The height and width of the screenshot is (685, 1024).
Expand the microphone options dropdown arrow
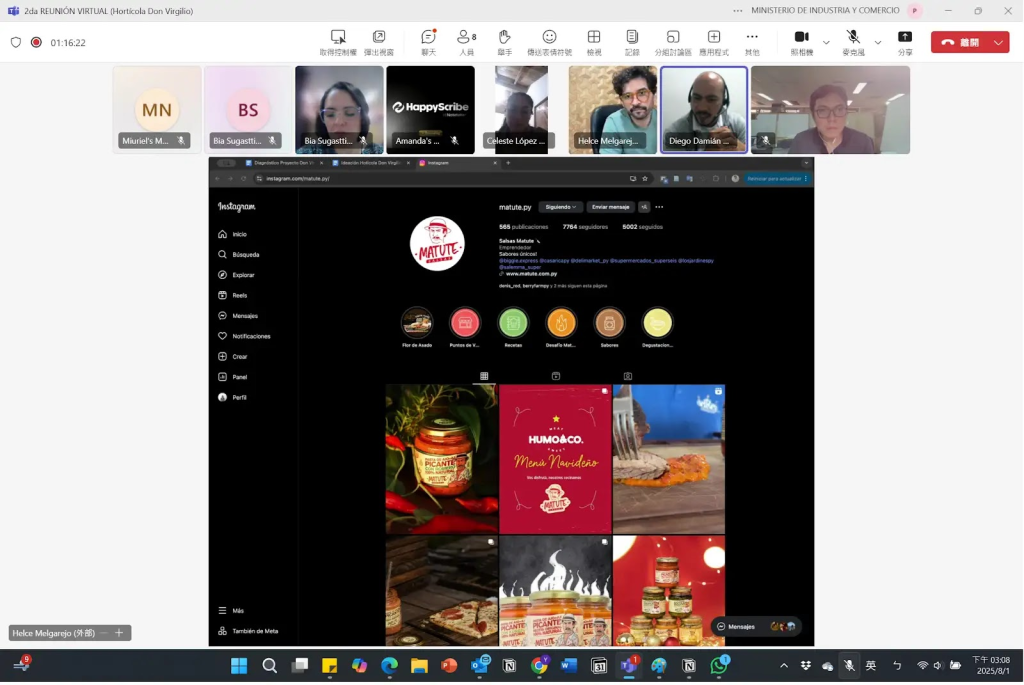[878, 42]
